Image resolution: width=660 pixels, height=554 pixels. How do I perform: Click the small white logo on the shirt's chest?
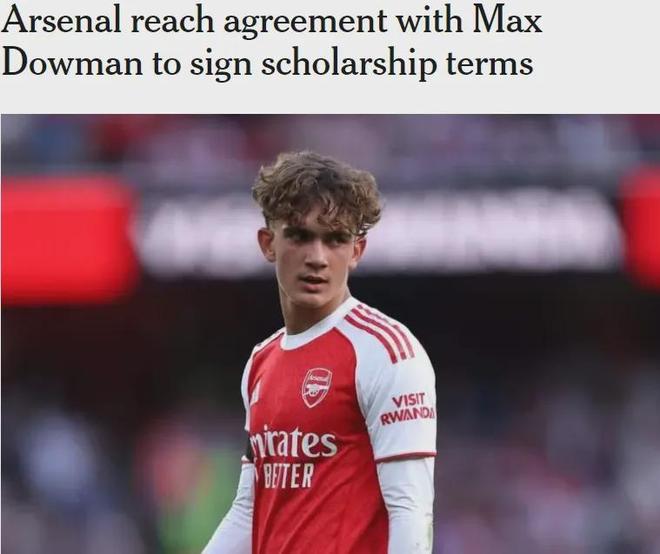tap(255, 394)
